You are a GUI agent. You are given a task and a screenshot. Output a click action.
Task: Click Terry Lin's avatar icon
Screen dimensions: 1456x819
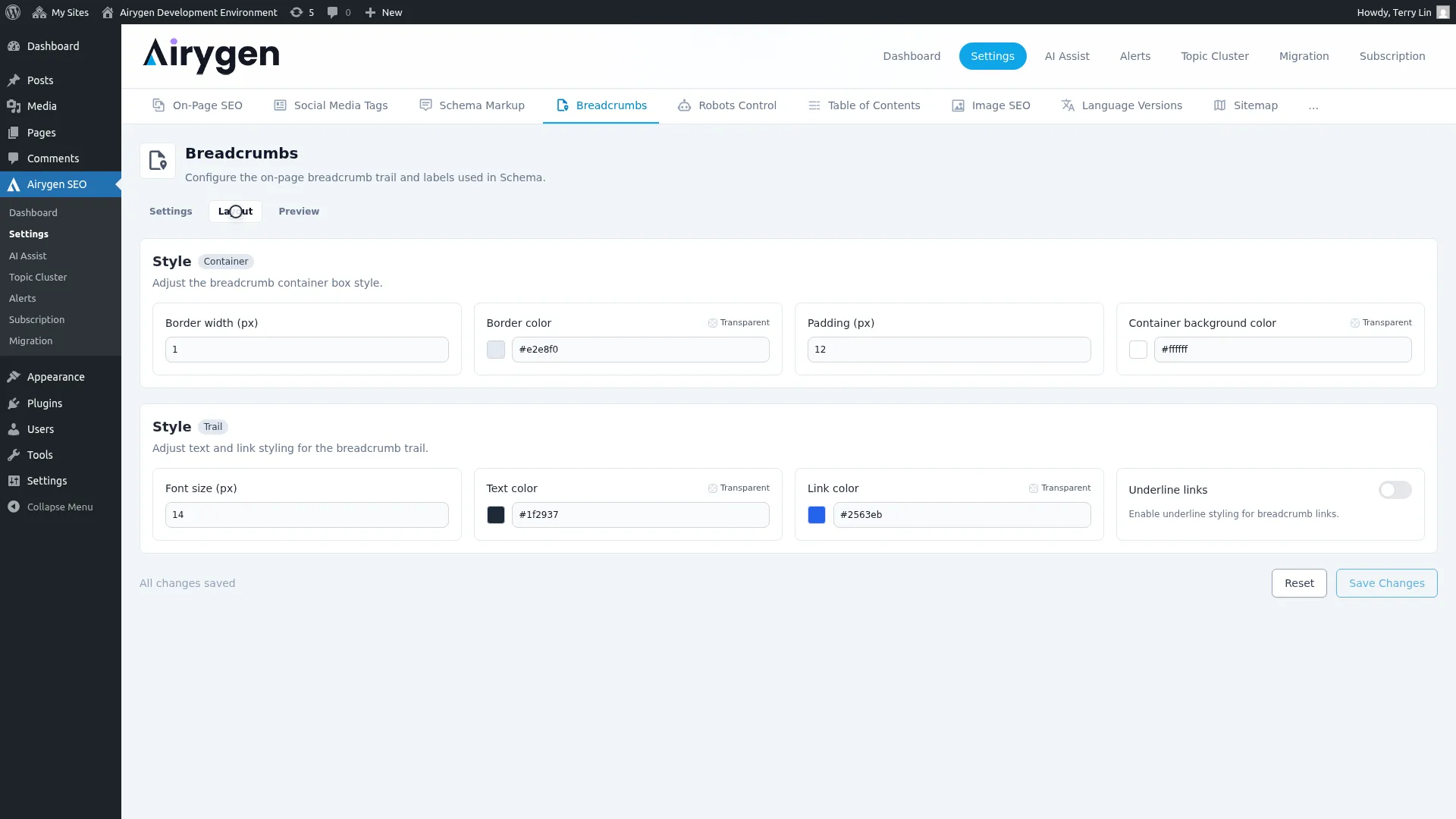(x=1442, y=12)
